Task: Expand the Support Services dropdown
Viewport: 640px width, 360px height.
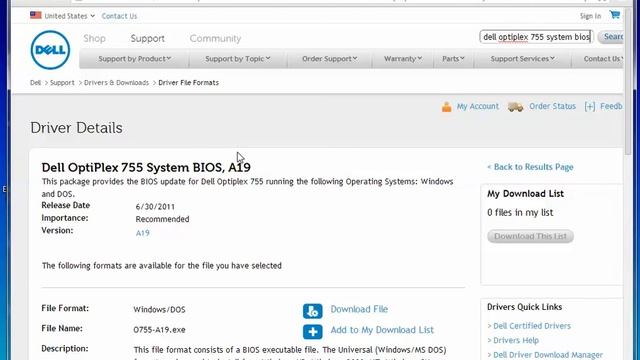Action: tap(522, 59)
